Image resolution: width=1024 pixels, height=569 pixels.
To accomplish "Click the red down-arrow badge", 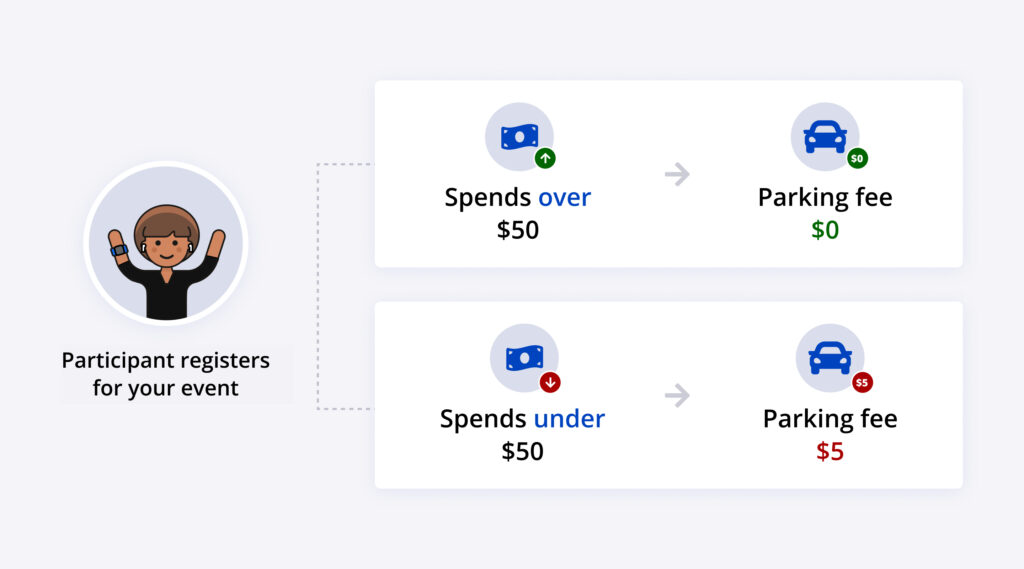I will coord(550,382).
